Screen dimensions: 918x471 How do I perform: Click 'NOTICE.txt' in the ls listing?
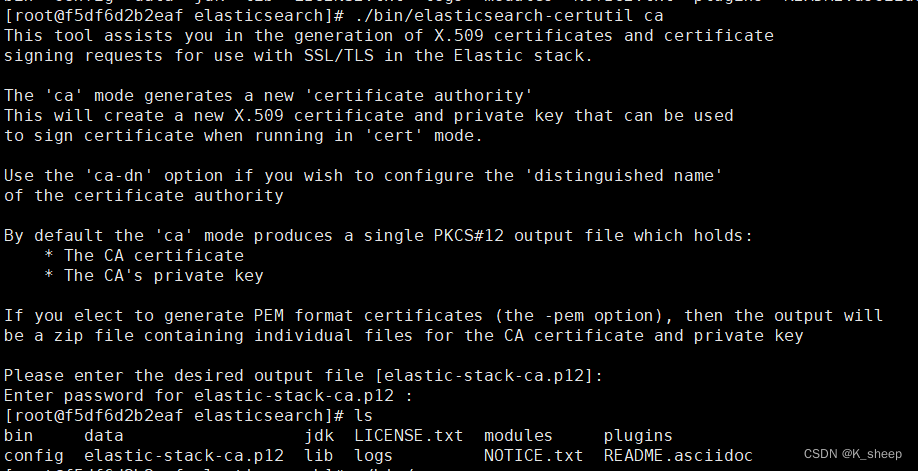click(533, 456)
